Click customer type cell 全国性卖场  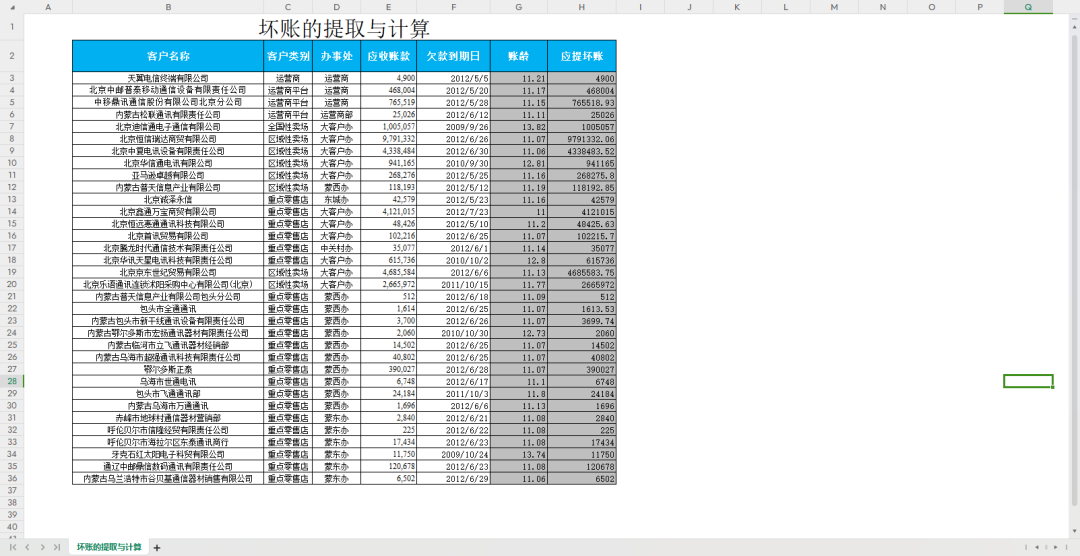288,127
